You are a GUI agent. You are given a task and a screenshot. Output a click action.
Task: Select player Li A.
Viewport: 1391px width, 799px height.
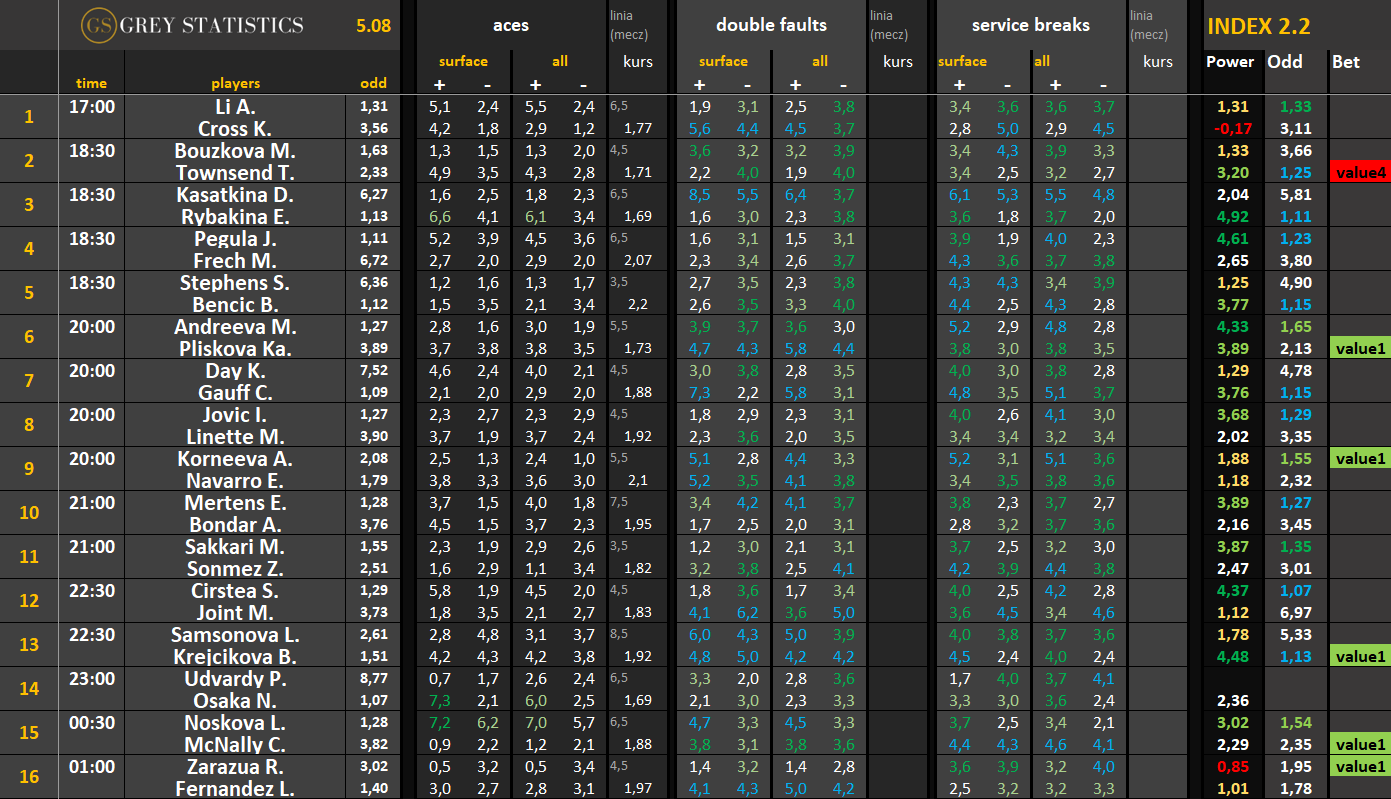[235, 106]
